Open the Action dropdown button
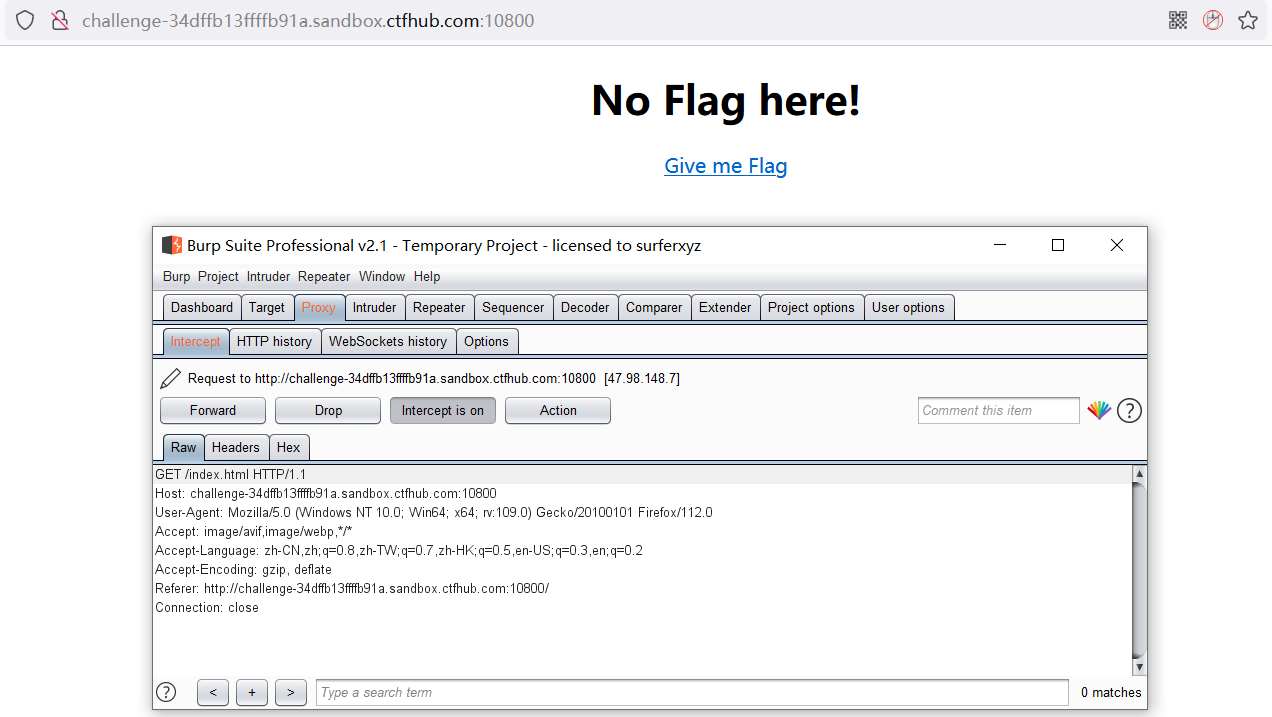Screen dimensions: 1272x717 coord(558,410)
